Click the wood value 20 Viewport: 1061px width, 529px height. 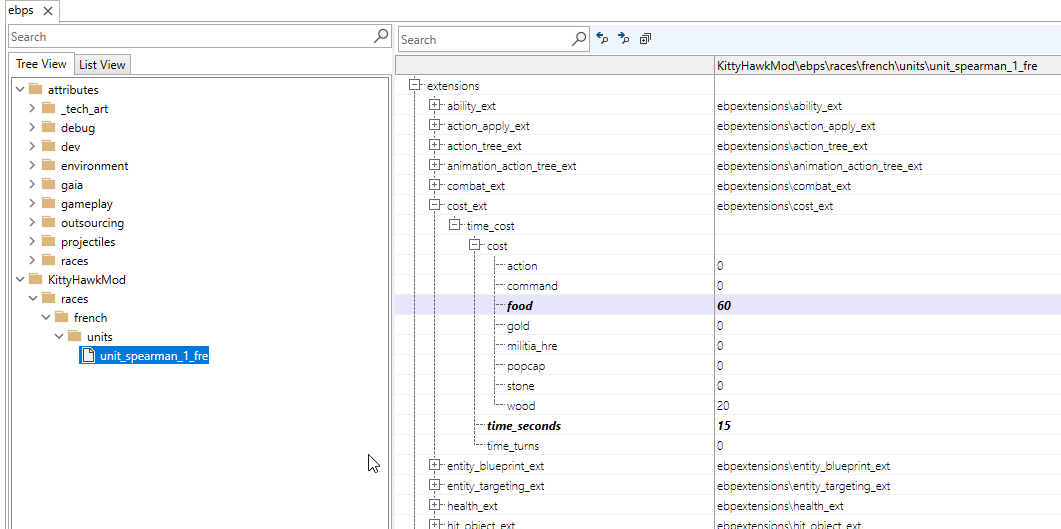(723, 406)
